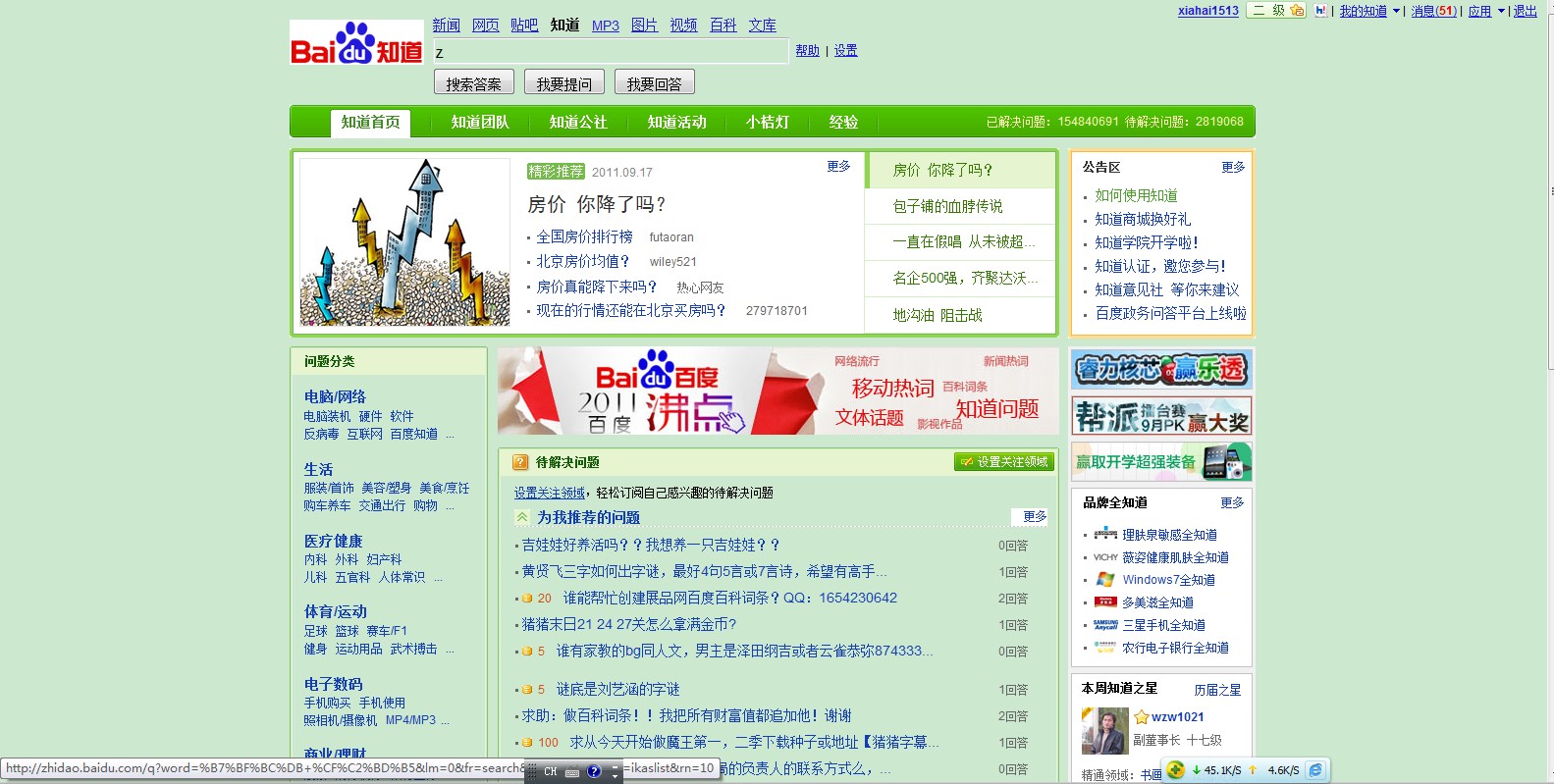Open the 消息(51) link
This screenshot has height=784, width=1554.
tap(1434, 12)
